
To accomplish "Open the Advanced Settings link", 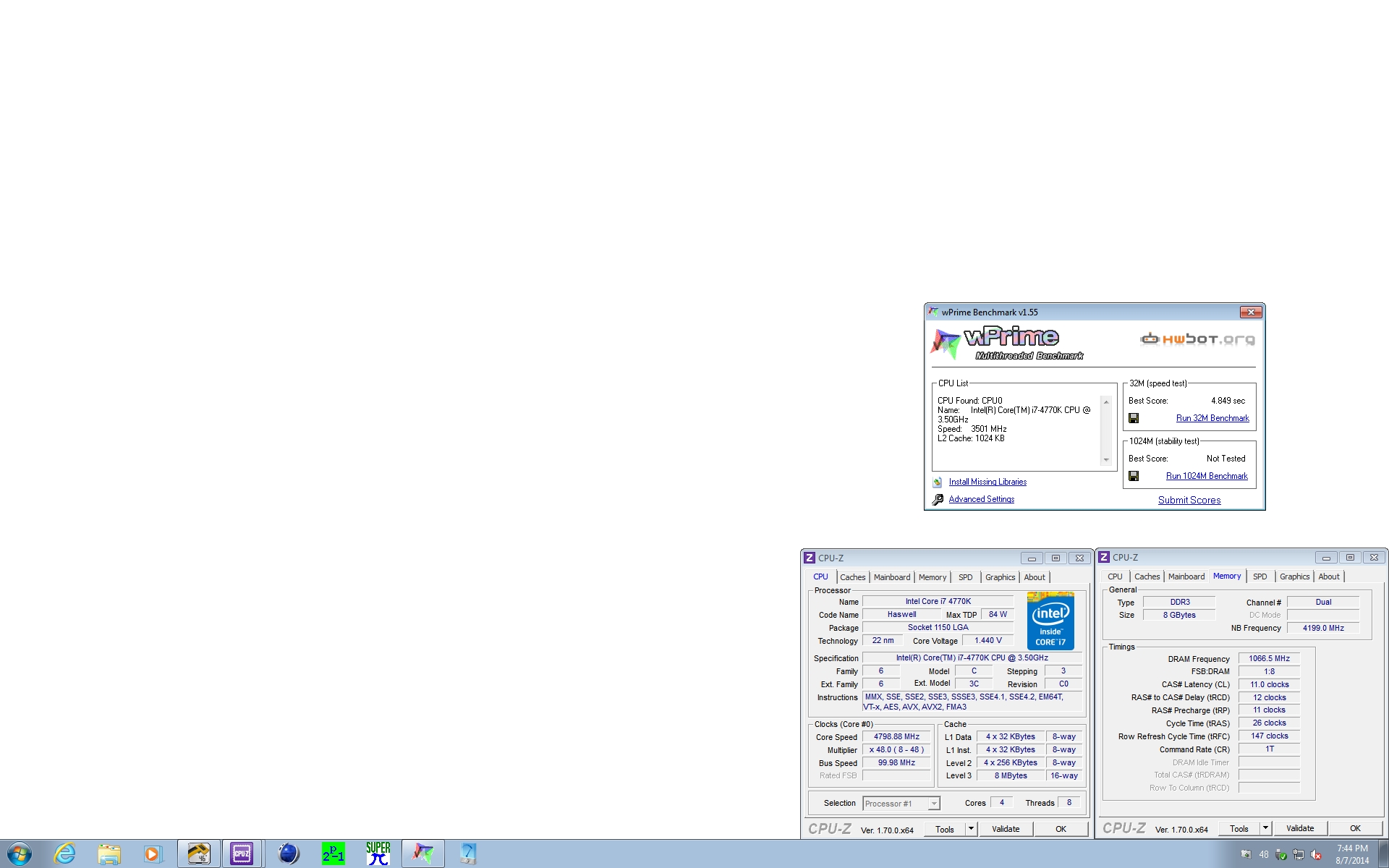I will [x=982, y=499].
